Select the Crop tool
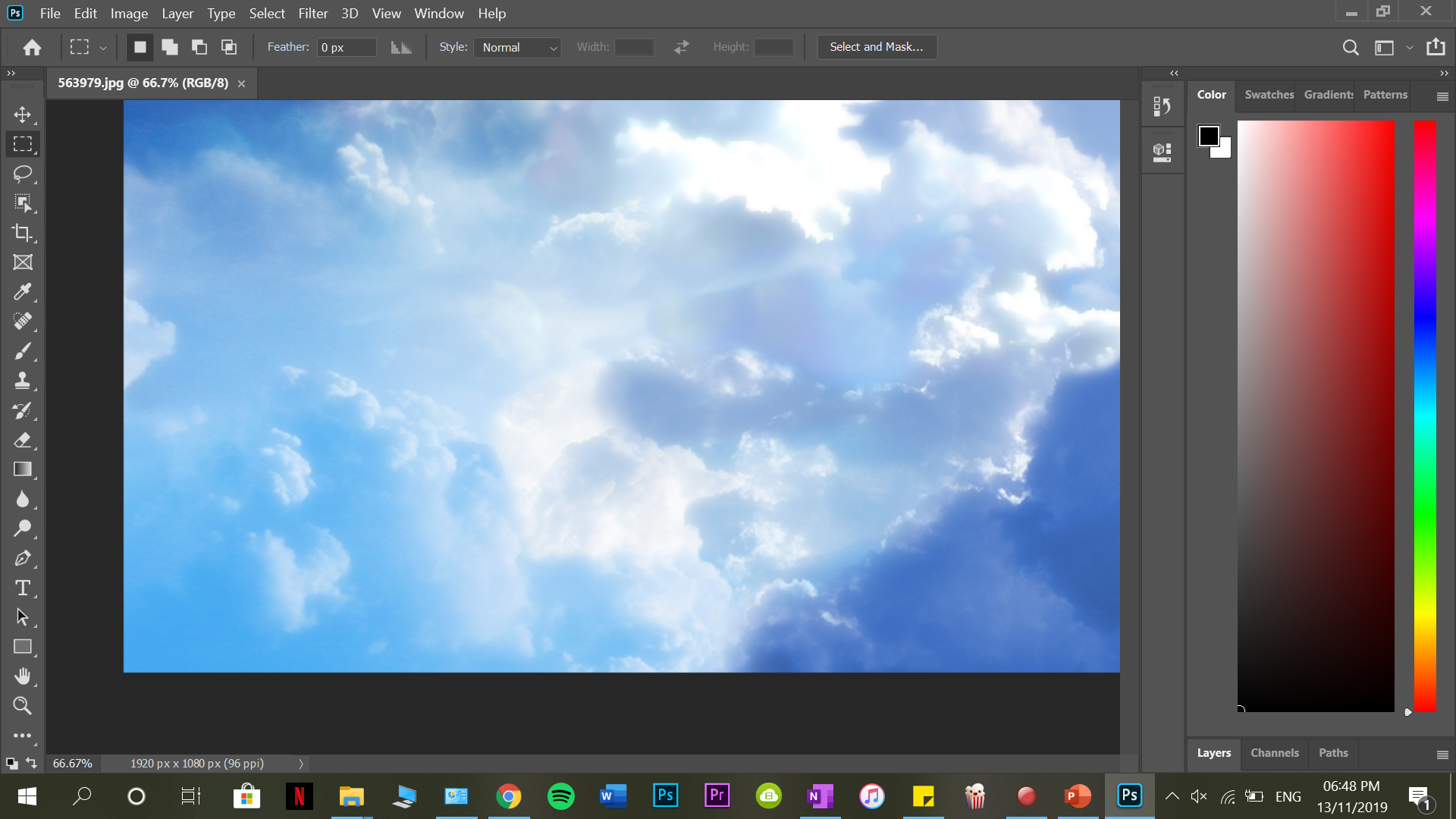The height and width of the screenshot is (819, 1456). coord(22,233)
